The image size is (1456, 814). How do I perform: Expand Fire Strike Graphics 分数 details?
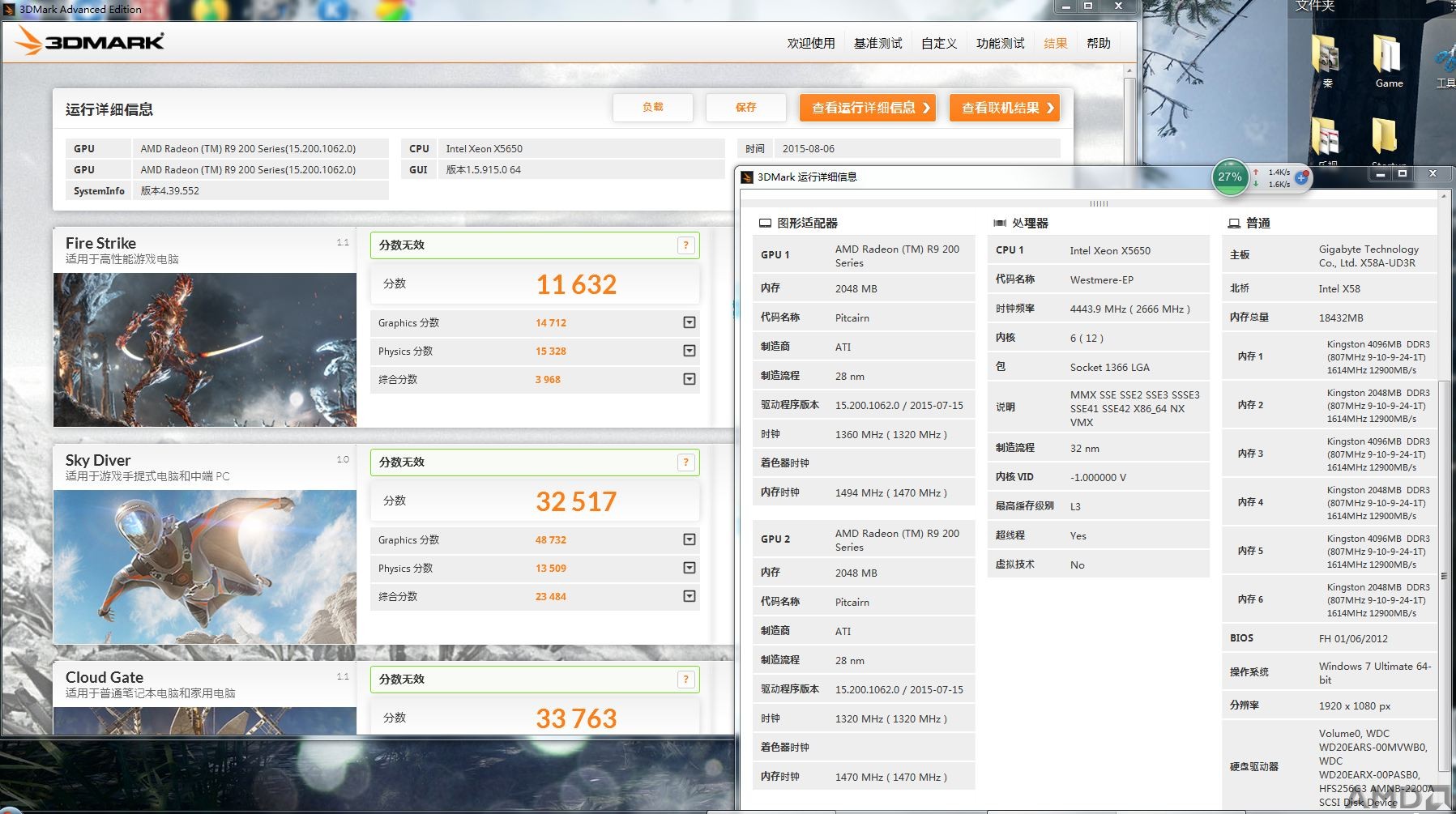690,322
